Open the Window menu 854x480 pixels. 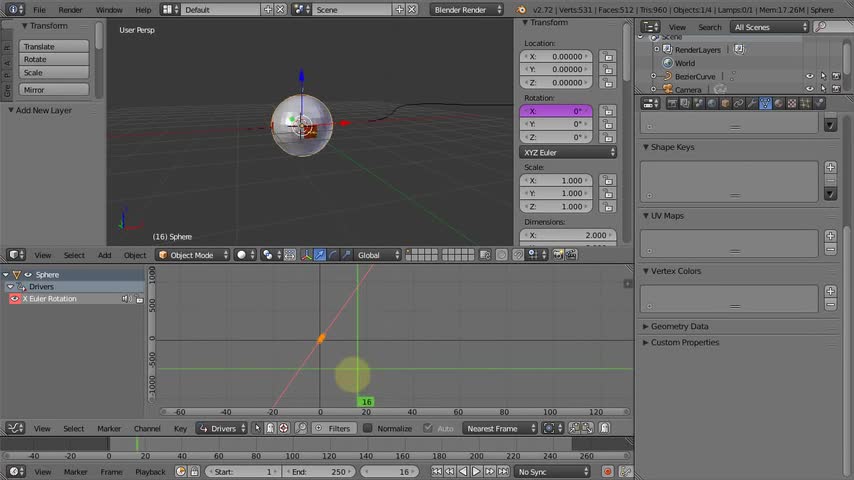[x=109, y=10]
